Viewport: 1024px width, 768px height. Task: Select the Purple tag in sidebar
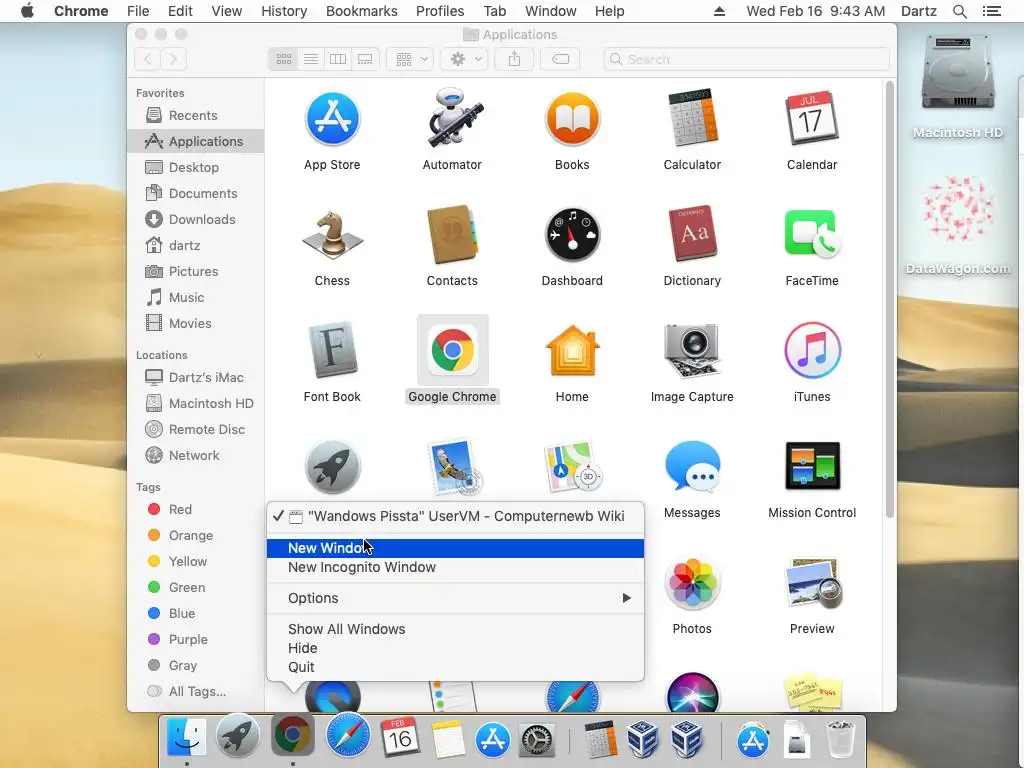[188, 640]
